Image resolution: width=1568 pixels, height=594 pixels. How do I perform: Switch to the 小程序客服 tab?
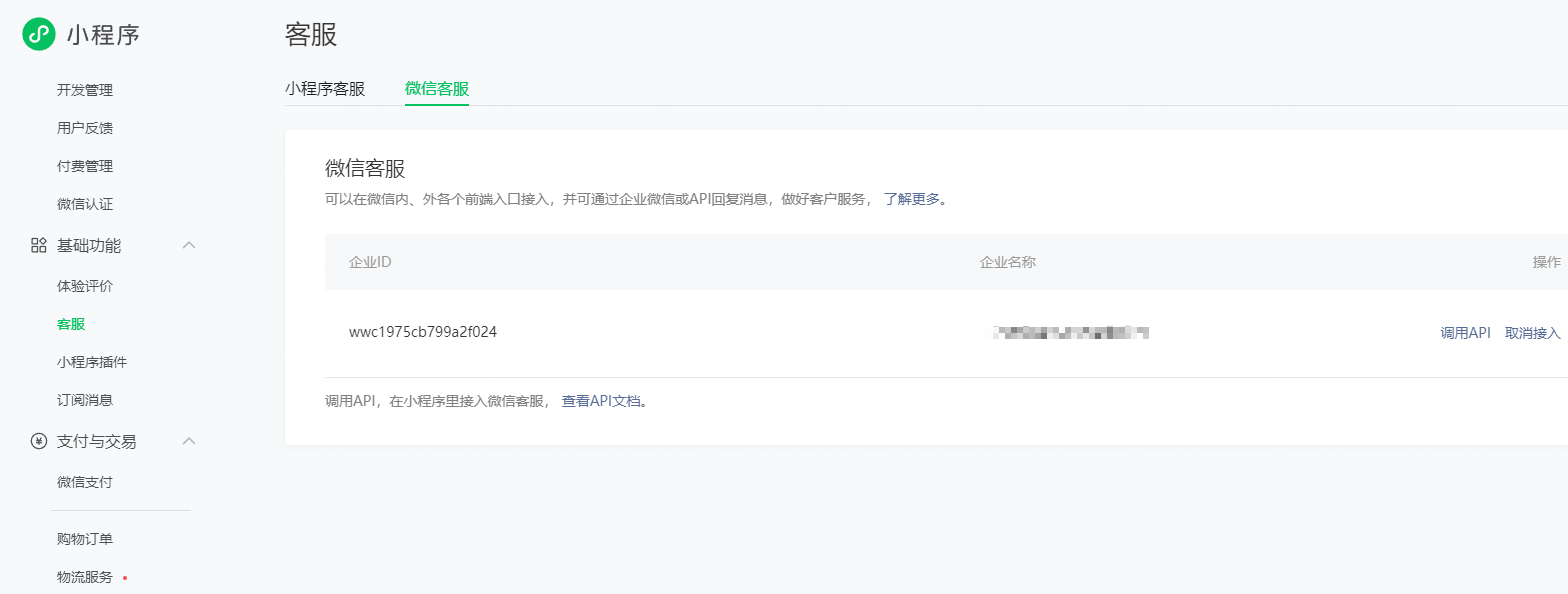325,88
